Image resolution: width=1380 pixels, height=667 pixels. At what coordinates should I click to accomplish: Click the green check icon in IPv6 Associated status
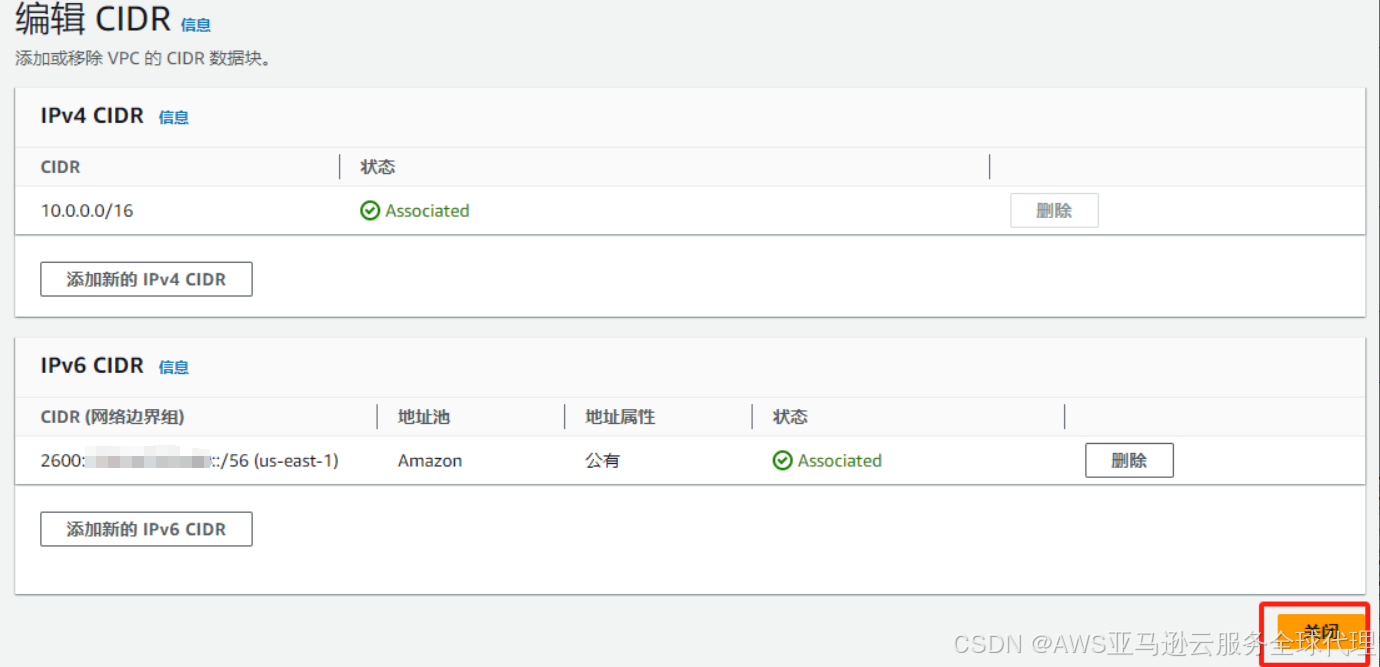(x=783, y=461)
